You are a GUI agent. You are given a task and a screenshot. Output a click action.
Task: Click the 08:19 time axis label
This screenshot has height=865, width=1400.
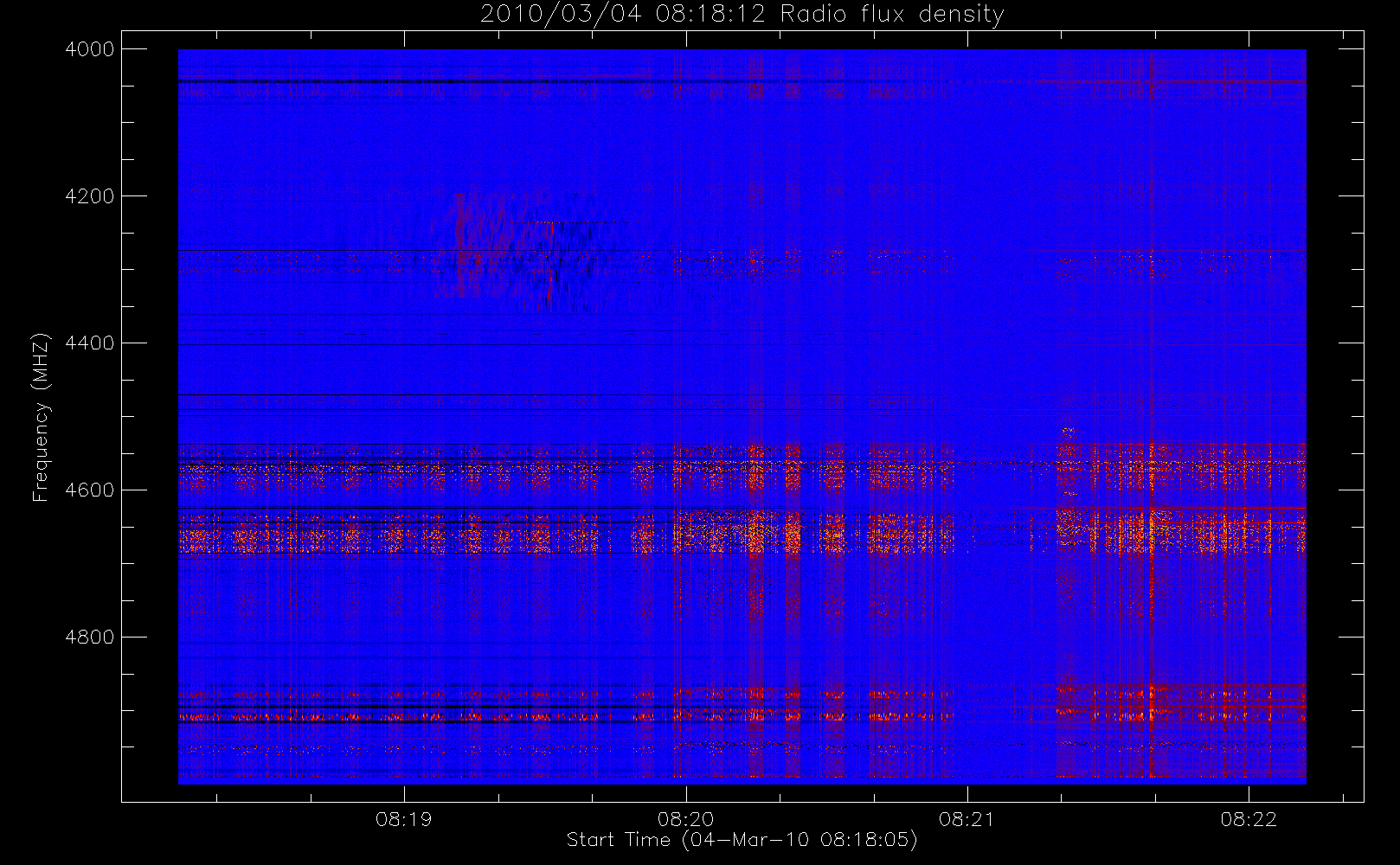coord(403,819)
